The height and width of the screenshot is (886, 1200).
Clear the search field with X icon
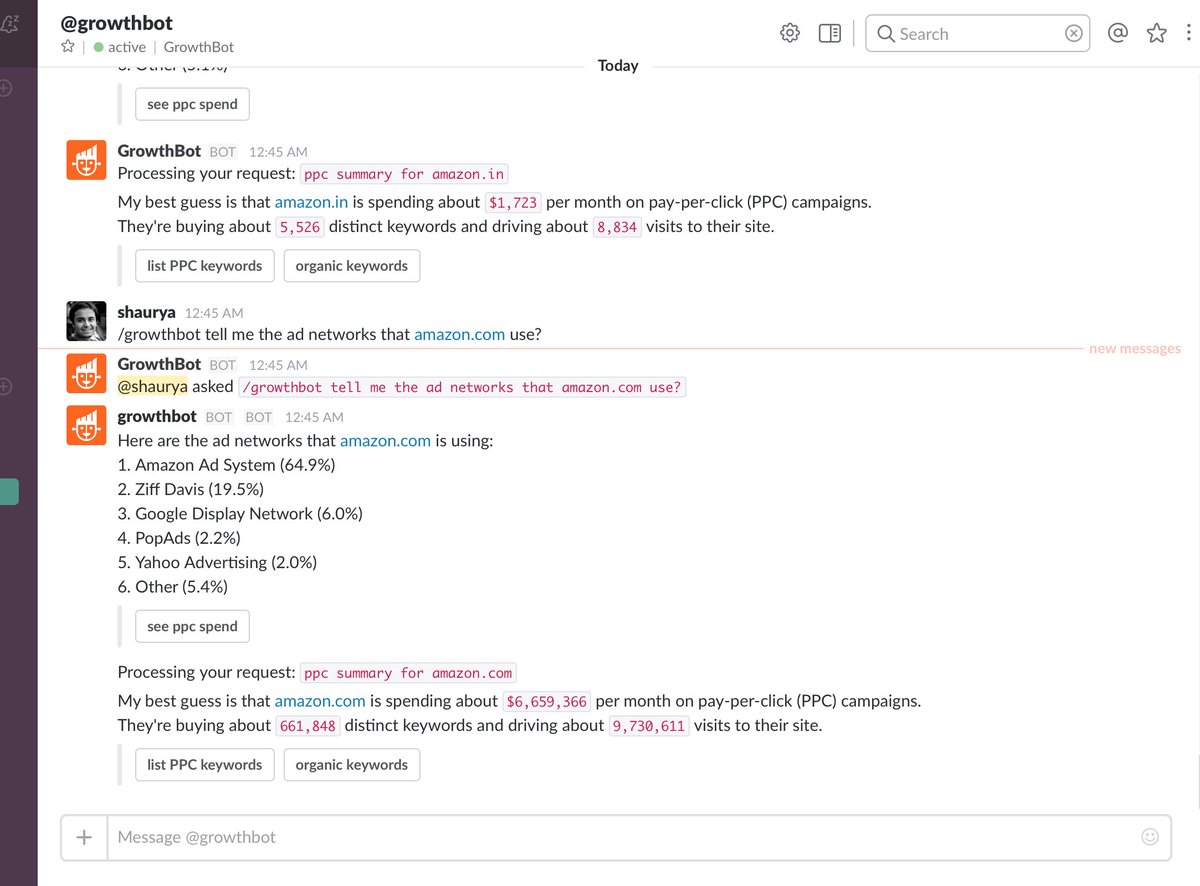(x=1074, y=33)
